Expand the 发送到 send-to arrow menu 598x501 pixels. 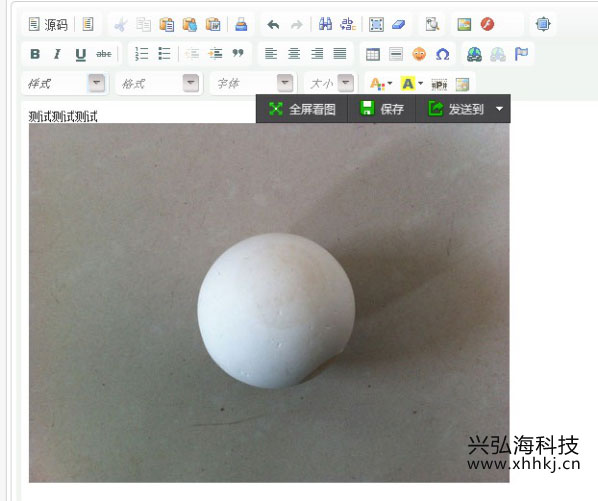(500, 109)
